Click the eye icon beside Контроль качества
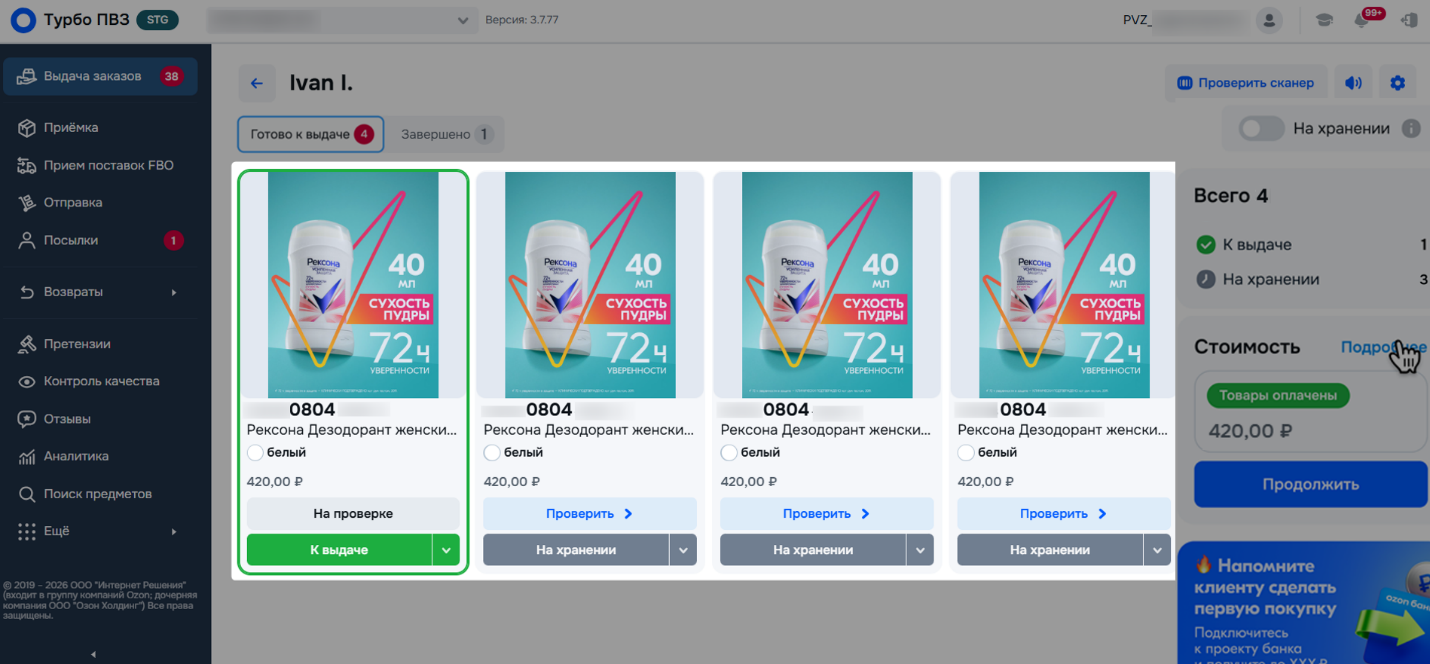1430x664 pixels. [x=27, y=381]
